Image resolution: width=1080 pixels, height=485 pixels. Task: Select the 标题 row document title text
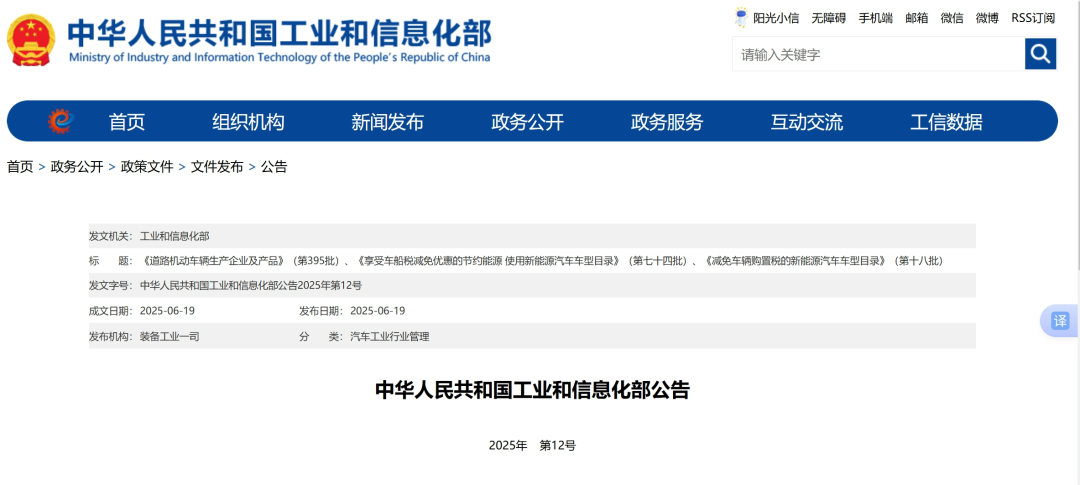coord(541,261)
